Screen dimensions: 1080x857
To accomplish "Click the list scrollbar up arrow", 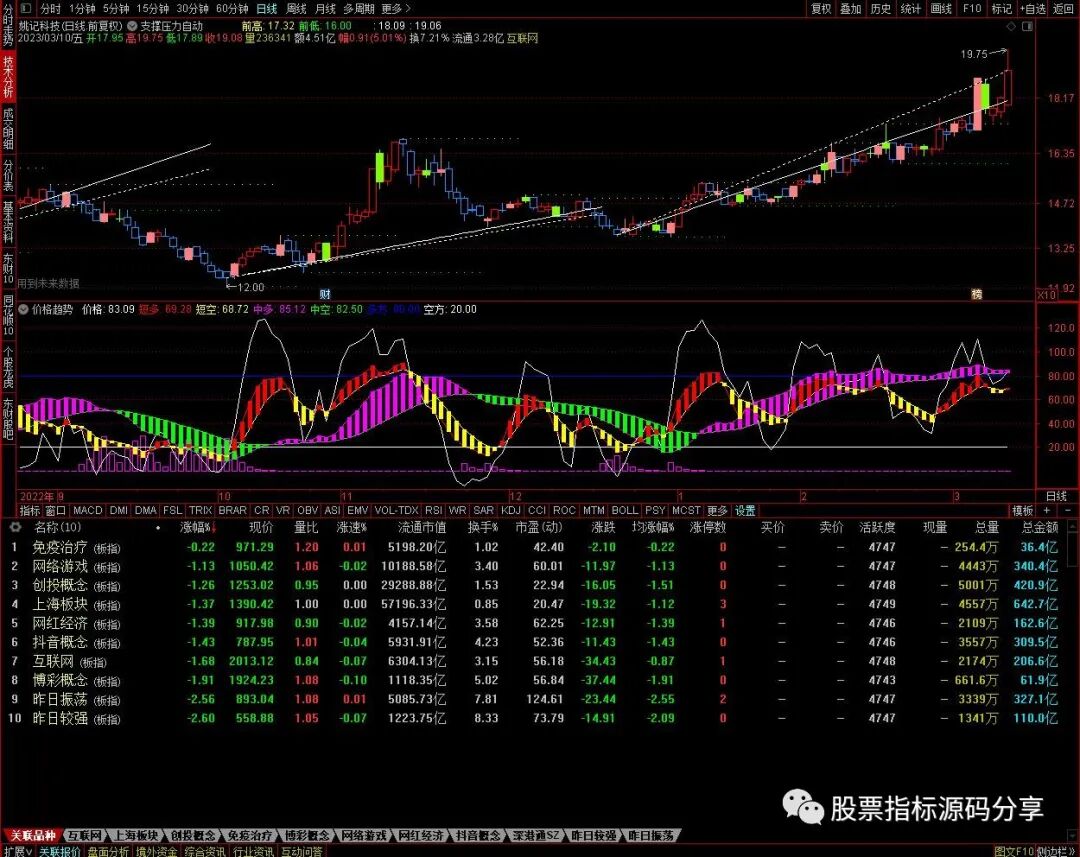I will click(x=1072, y=528).
